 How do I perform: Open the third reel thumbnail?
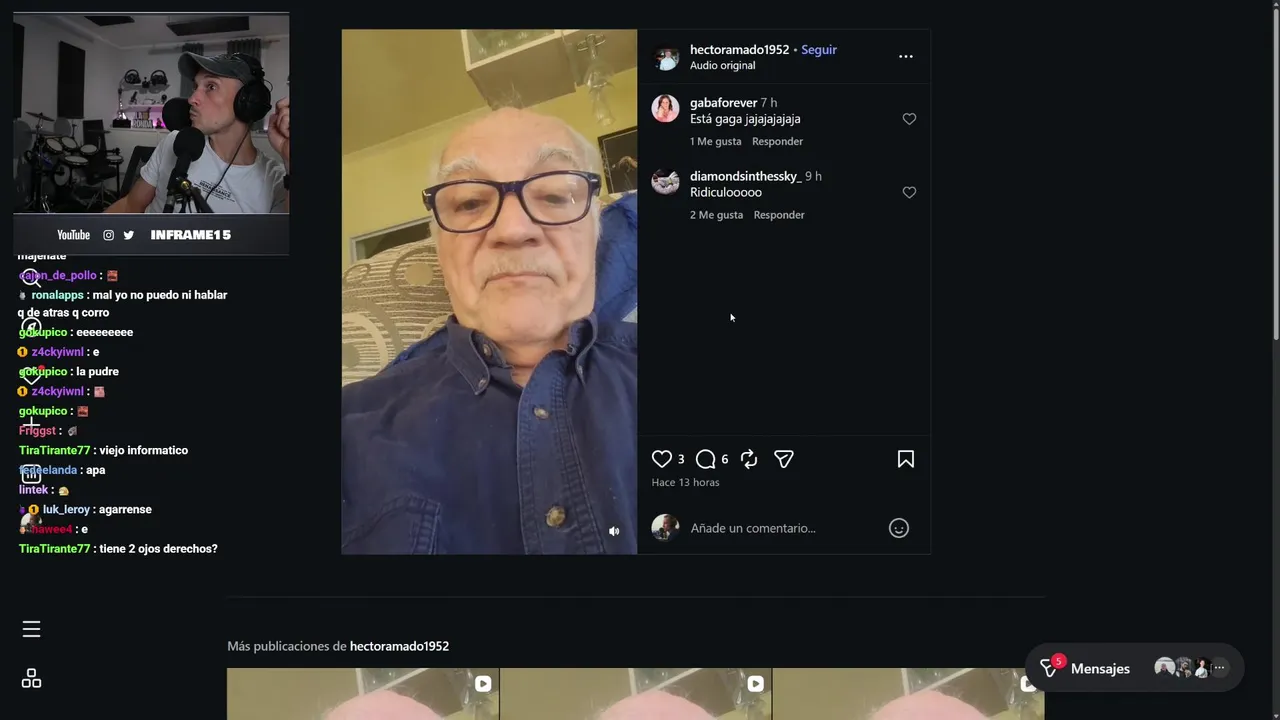908,694
